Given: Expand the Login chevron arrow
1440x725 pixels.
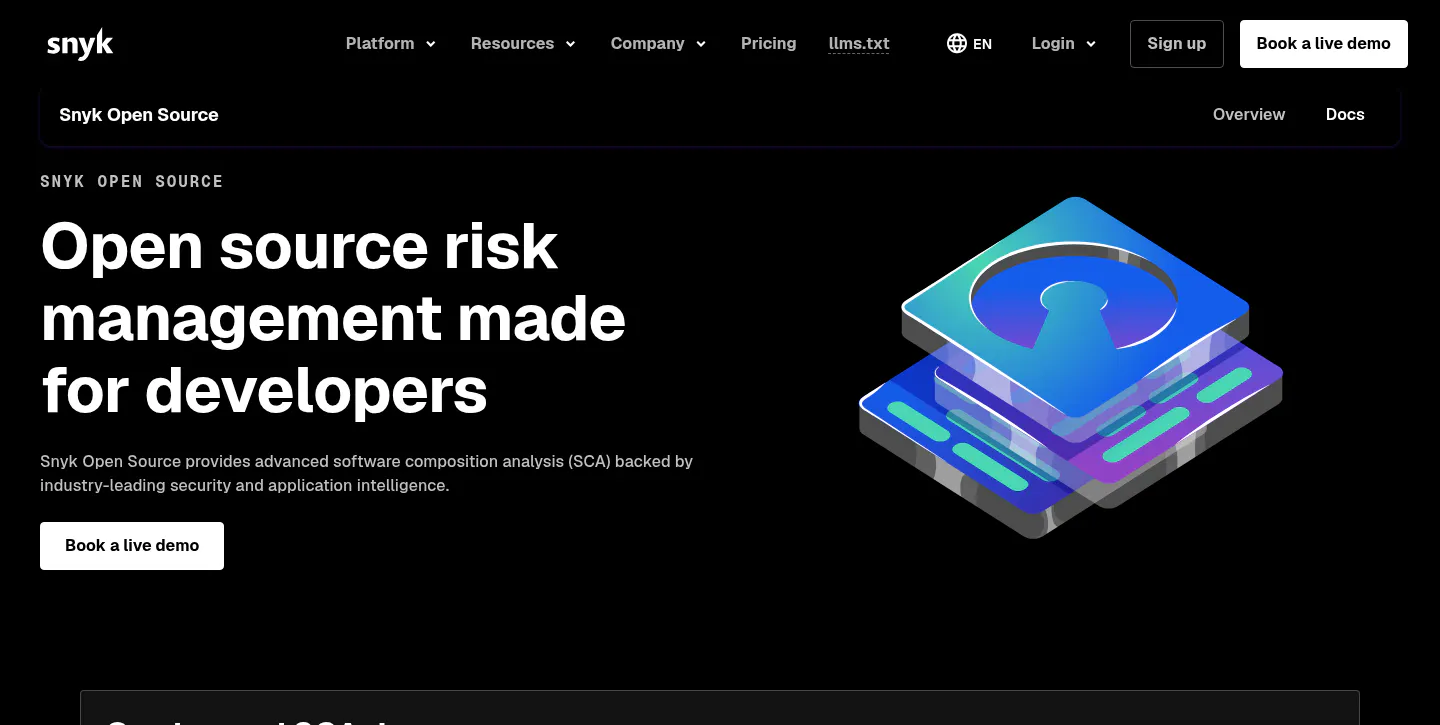Looking at the screenshot, I should [1091, 44].
